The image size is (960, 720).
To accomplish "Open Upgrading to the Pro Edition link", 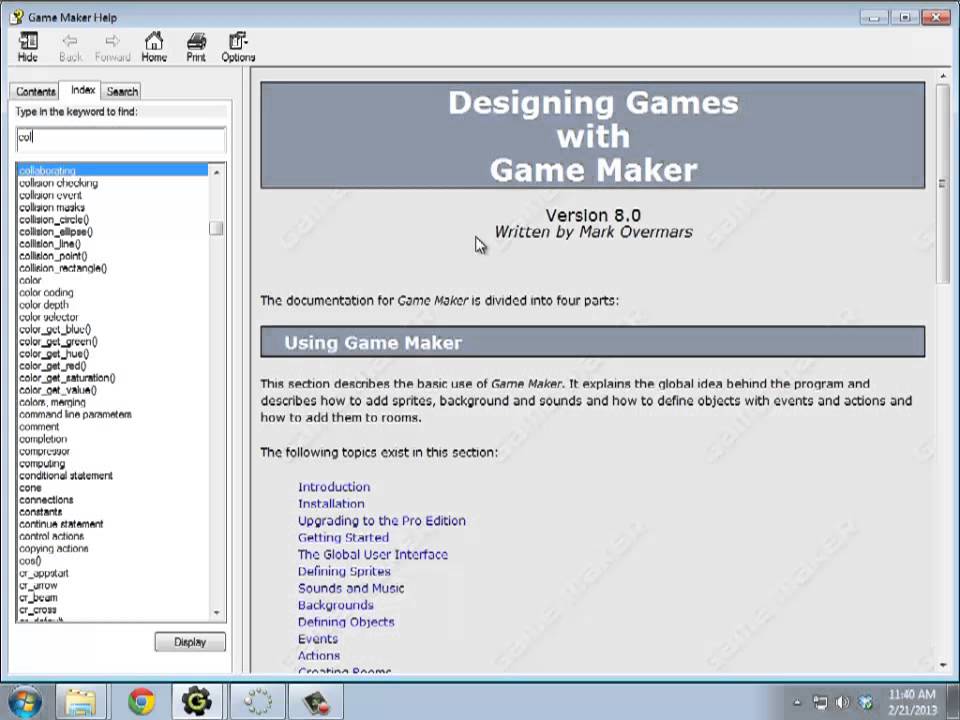I will point(381,520).
